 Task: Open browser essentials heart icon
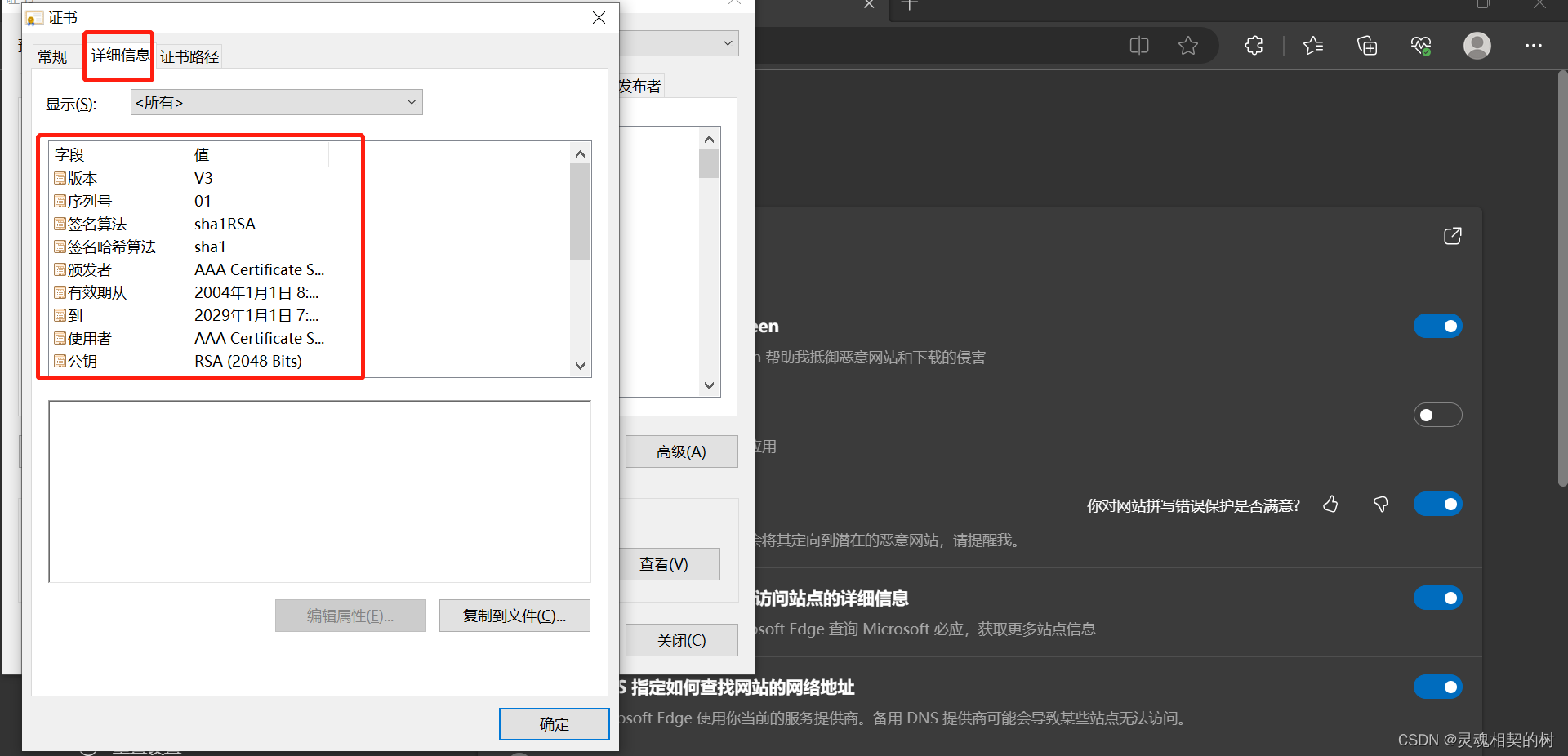[1421, 46]
